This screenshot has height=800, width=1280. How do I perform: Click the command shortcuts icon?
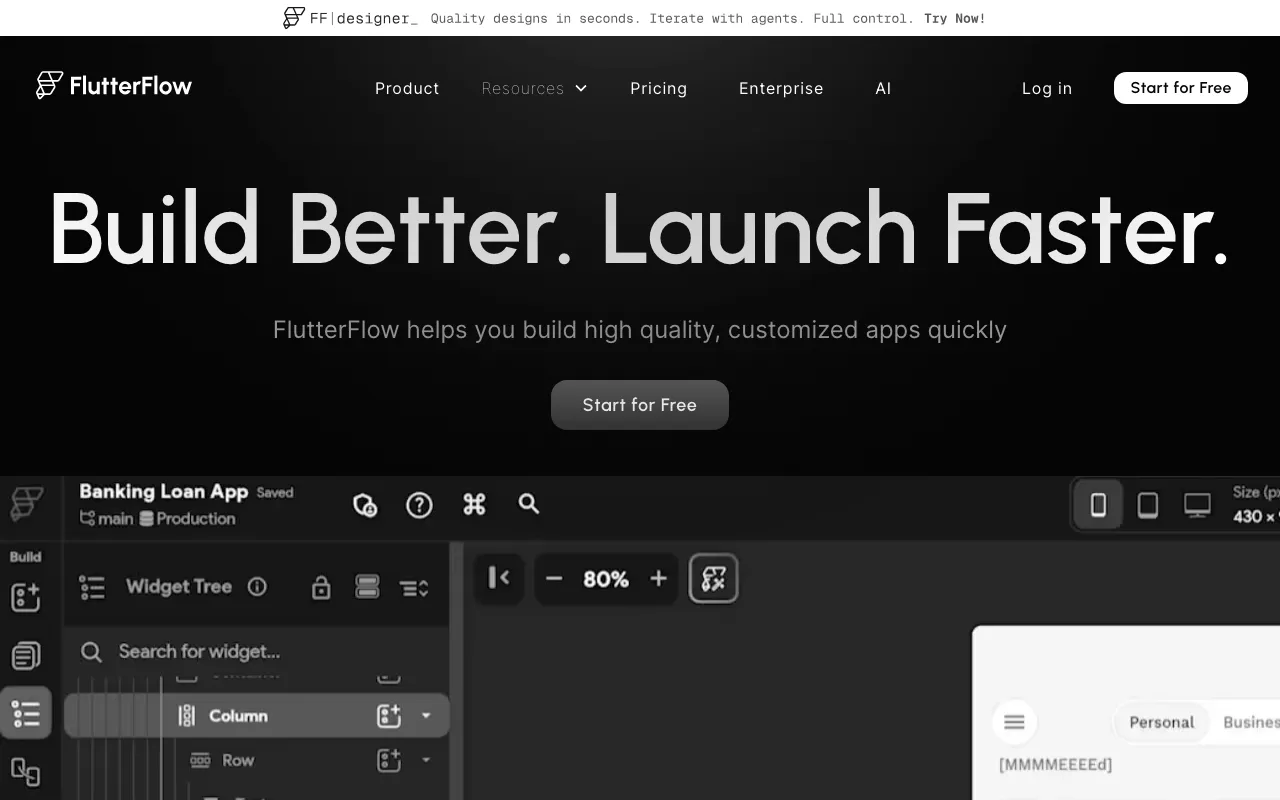click(x=474, y=505)
